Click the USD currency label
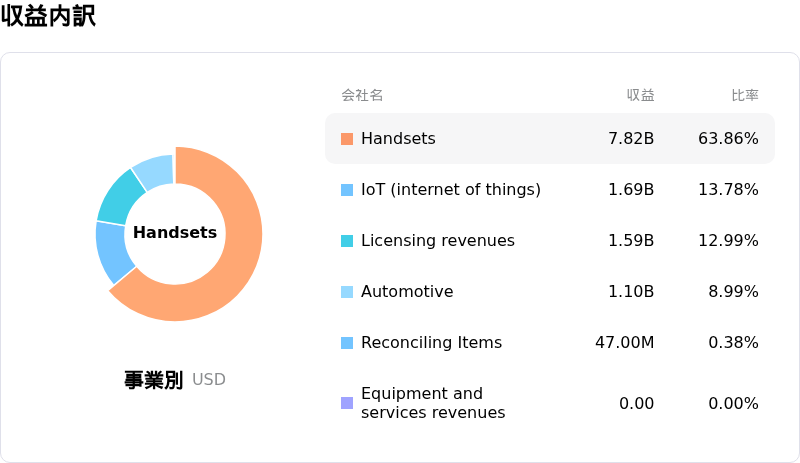This screenshot has width=800, height=463. 209,380
